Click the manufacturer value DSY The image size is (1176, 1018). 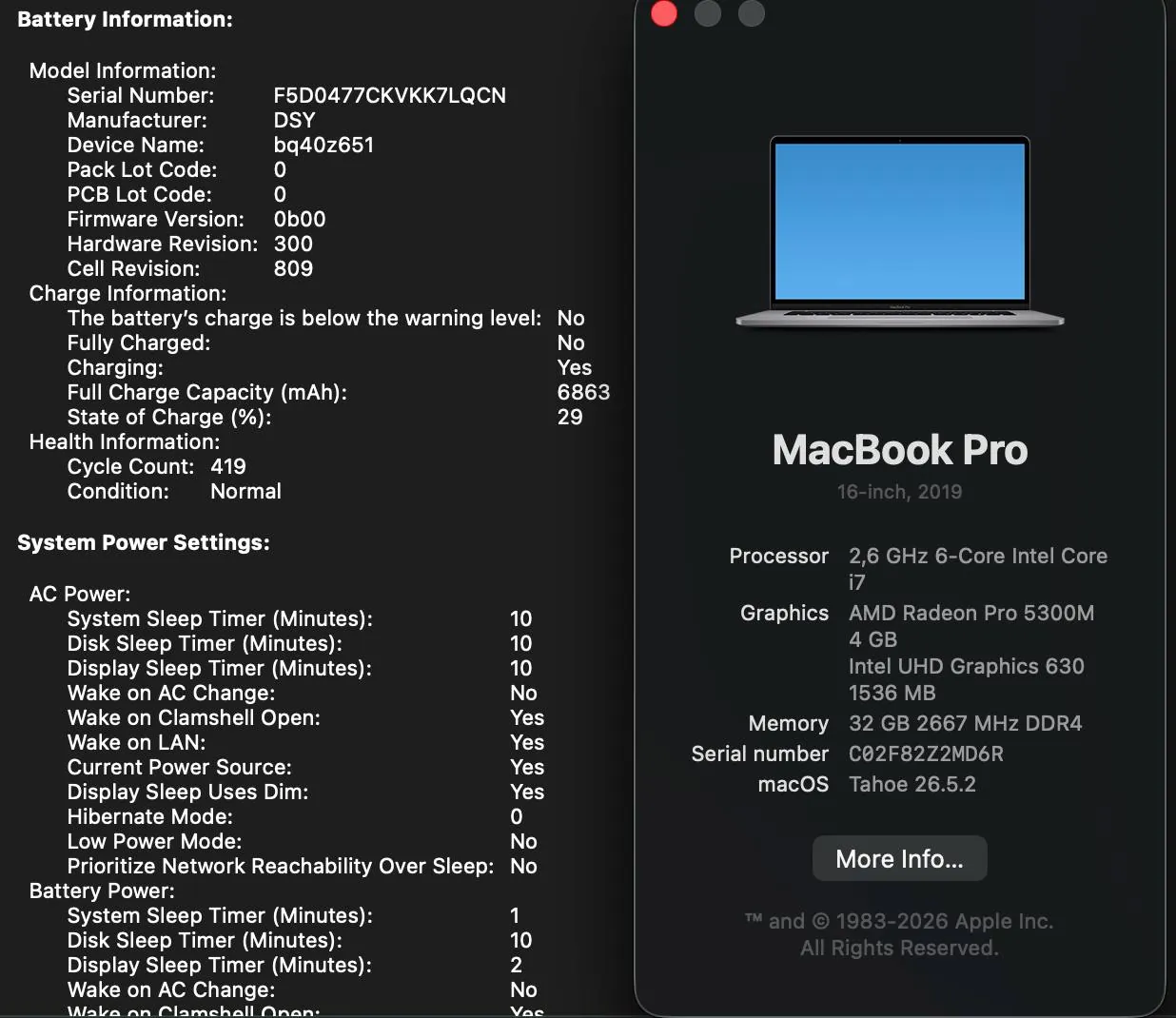point(294,120)
